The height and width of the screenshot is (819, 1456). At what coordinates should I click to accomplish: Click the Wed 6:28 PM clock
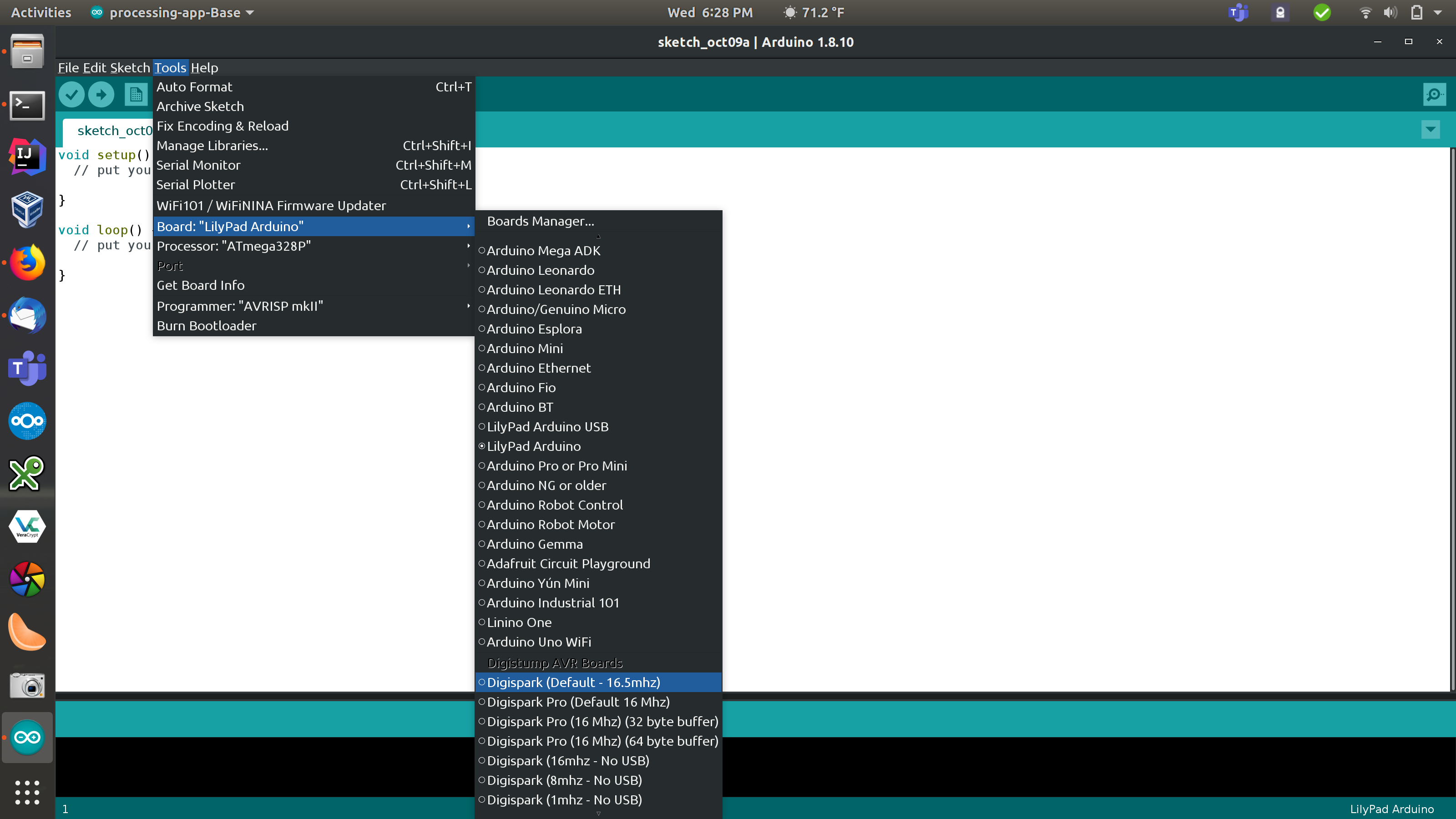coord(710,12)
